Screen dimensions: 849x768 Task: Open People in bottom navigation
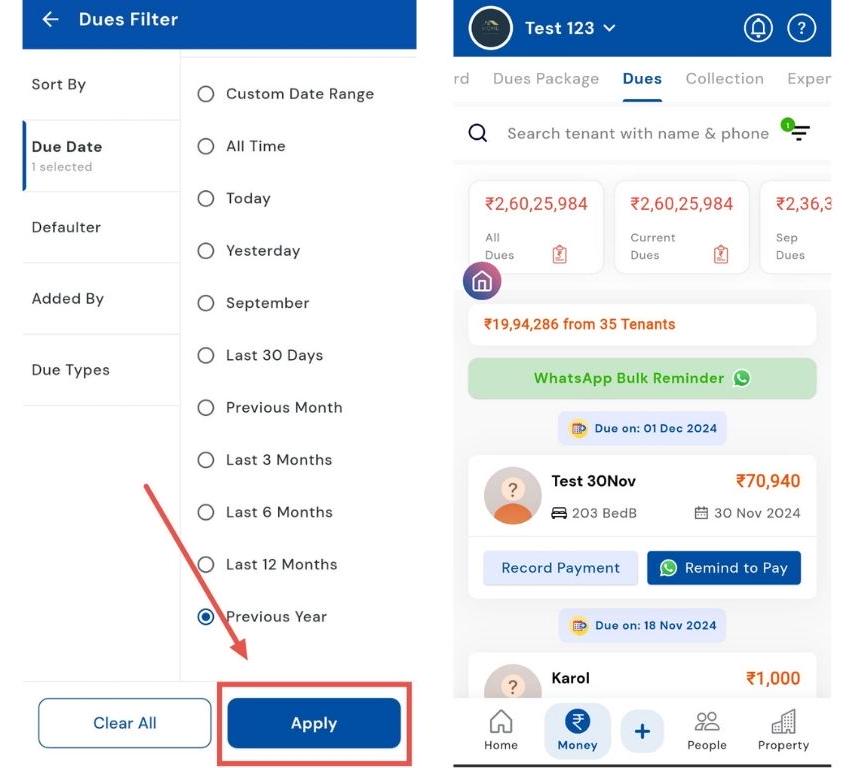[706, 729]
